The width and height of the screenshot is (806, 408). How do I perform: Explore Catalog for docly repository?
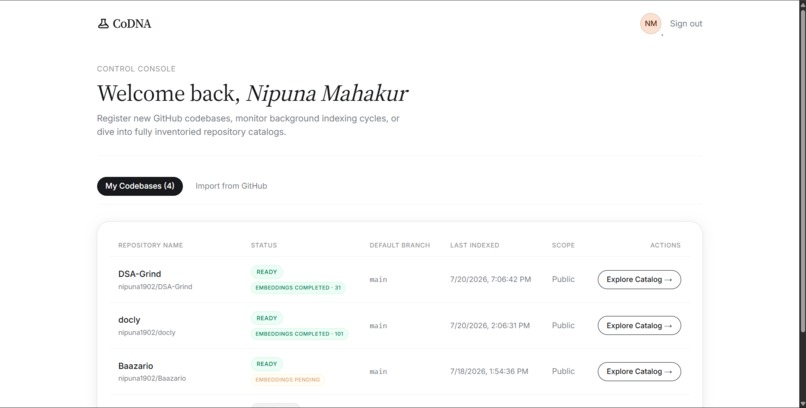tap(639, 325)
